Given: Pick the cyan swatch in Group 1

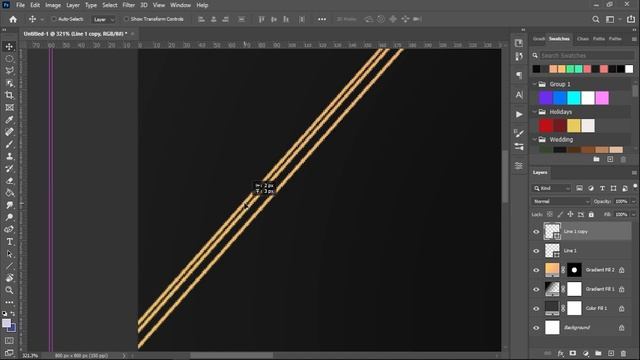Looking at the screenshot, I should (x=573, y=98).
